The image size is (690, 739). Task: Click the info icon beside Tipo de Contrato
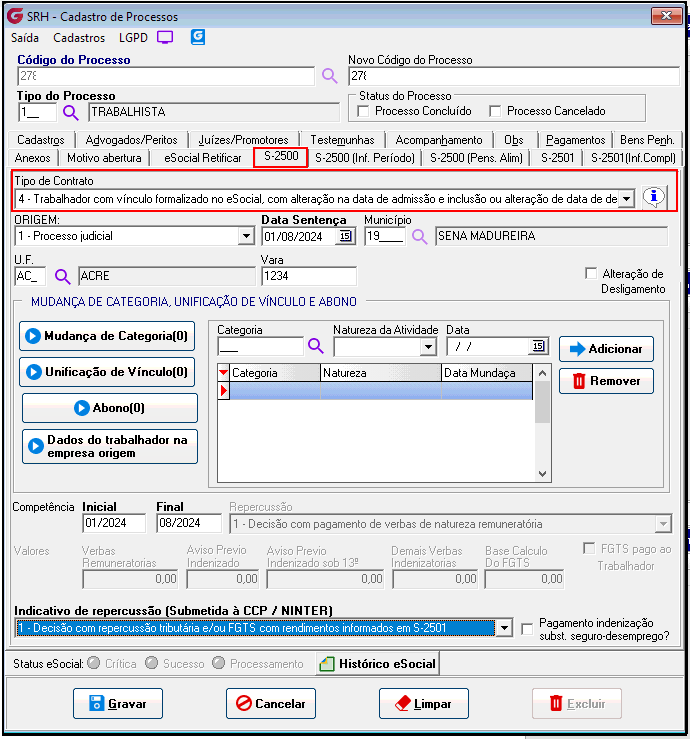point(654,197)
